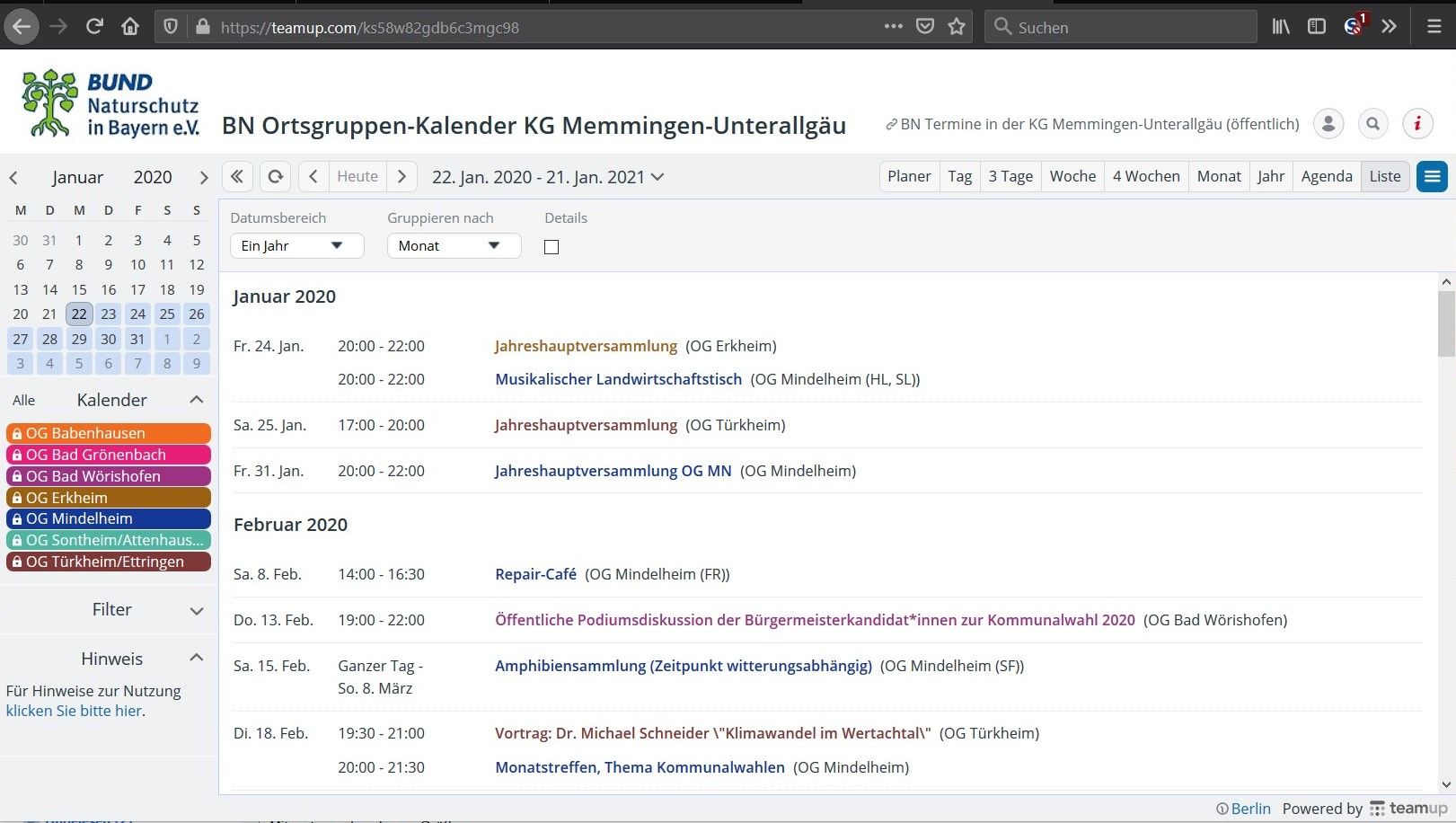
Task: Open browser library icon
Action: 1281,27
